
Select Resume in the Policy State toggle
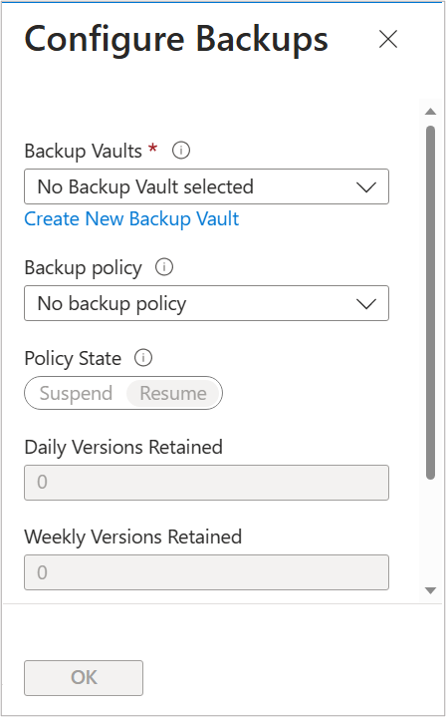(173, 393)
